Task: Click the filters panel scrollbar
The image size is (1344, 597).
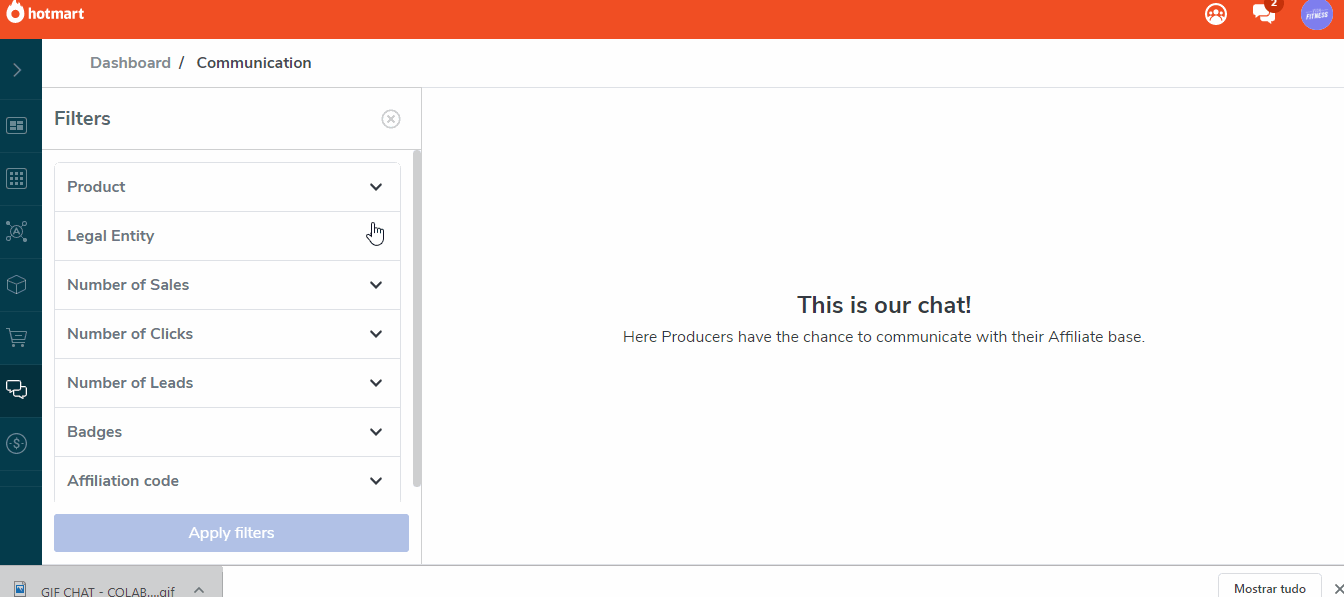Action: click(x=417, y=318)
